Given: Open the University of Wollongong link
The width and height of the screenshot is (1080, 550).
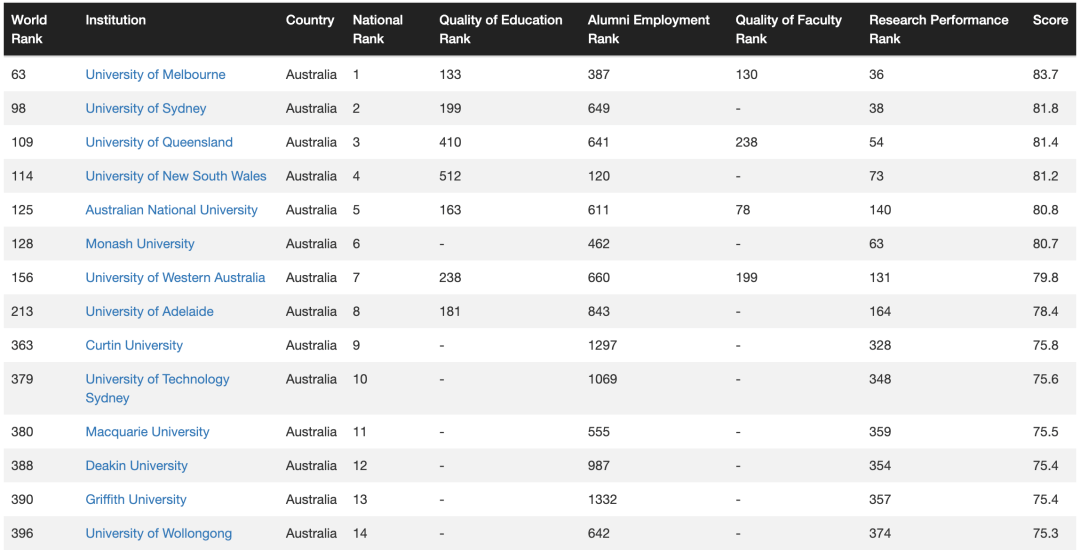Looking at the screenshot, I should pyautogui.click(x=158, y=533).
